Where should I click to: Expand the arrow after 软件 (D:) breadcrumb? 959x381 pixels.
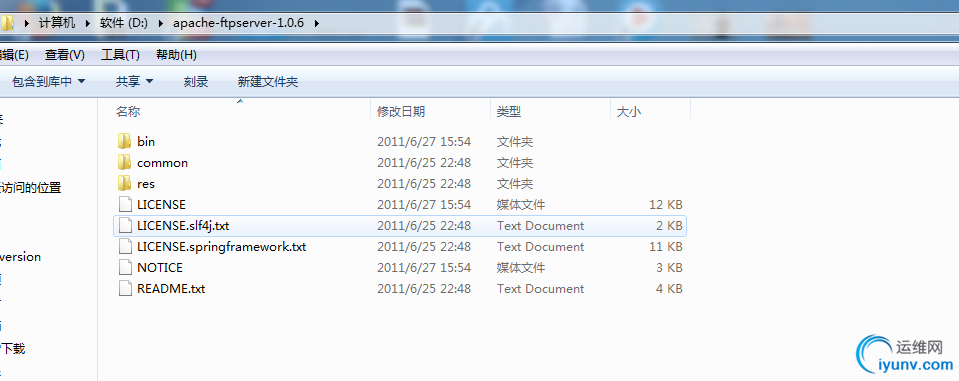(x=160, y=23)
